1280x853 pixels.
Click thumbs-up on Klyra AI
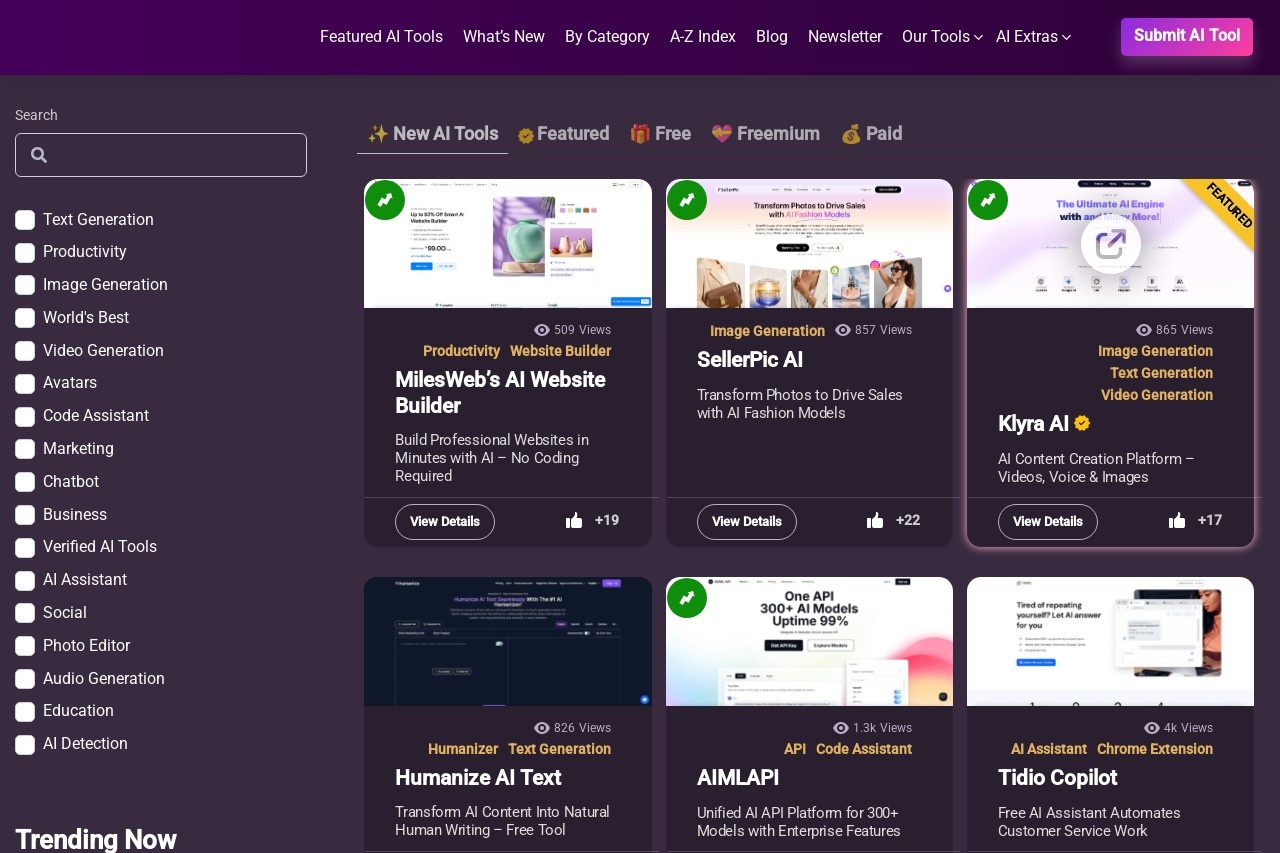click(1177, 521)
